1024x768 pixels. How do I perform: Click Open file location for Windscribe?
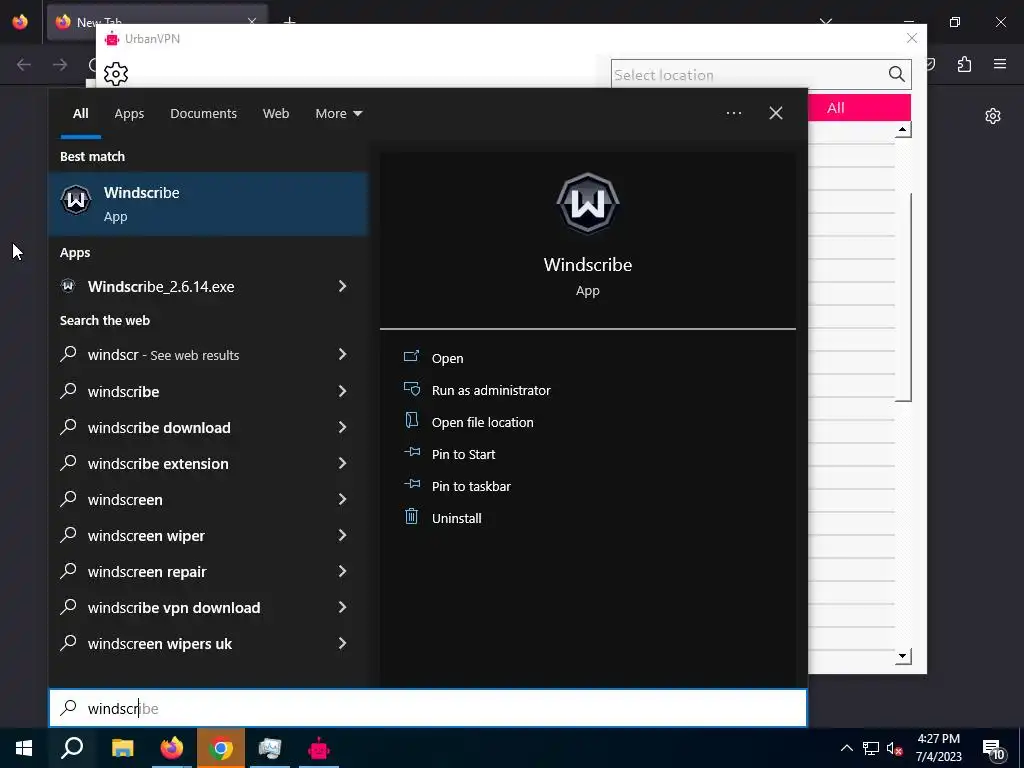[x=483, y=423]
